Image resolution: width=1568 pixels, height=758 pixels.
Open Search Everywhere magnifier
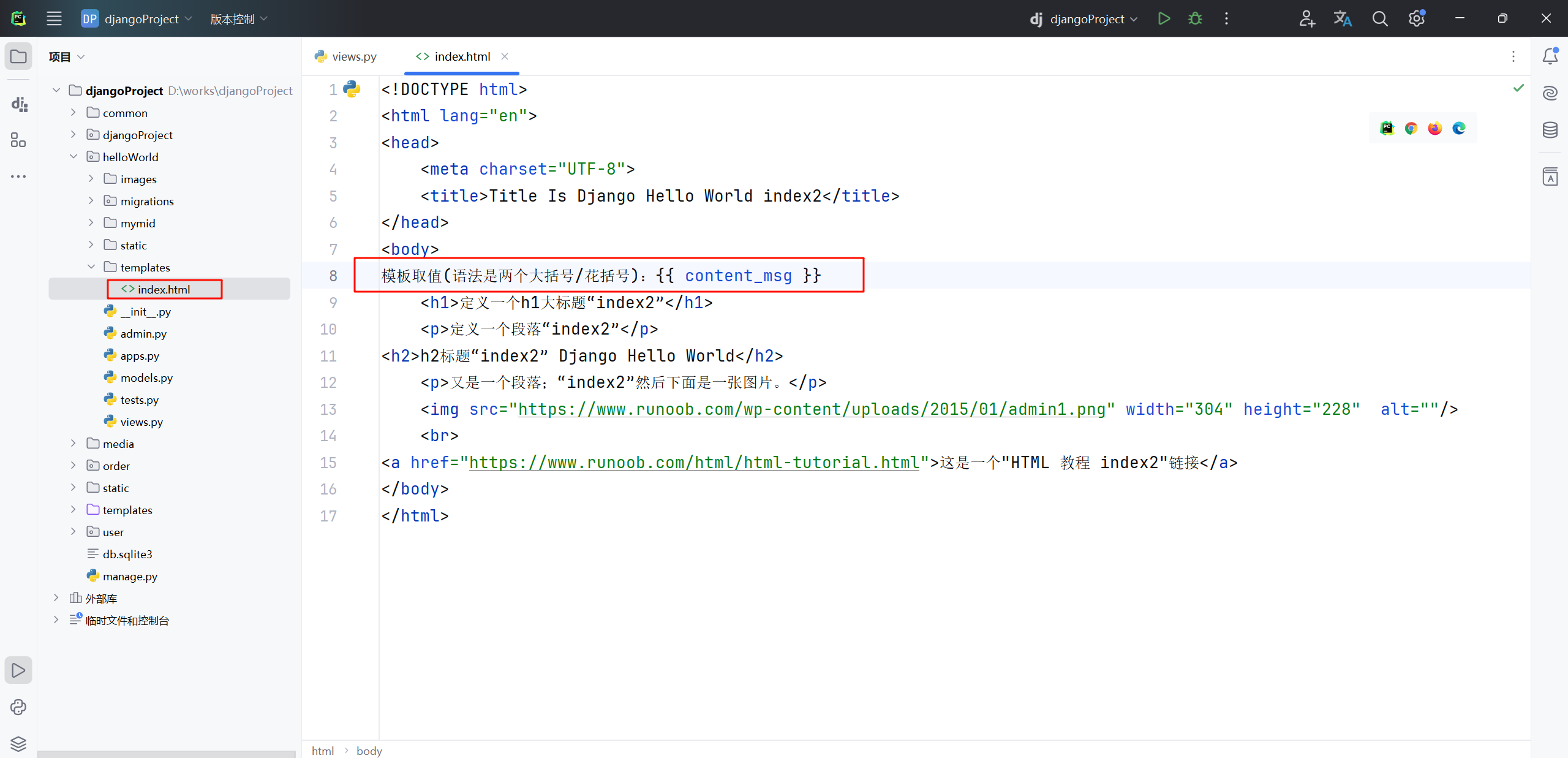[x=1379, y=18]
